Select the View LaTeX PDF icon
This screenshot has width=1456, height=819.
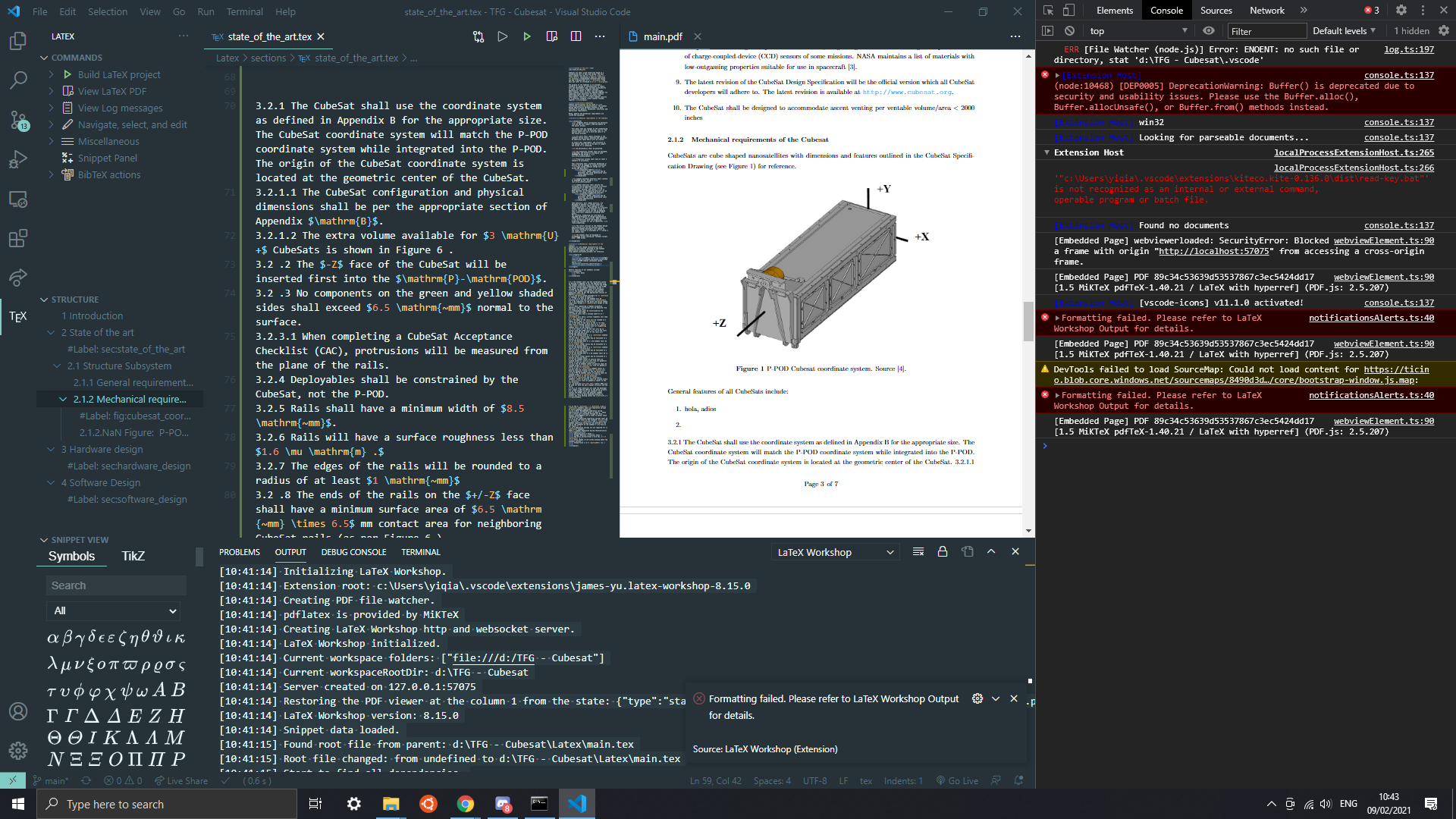coord(68,91)
